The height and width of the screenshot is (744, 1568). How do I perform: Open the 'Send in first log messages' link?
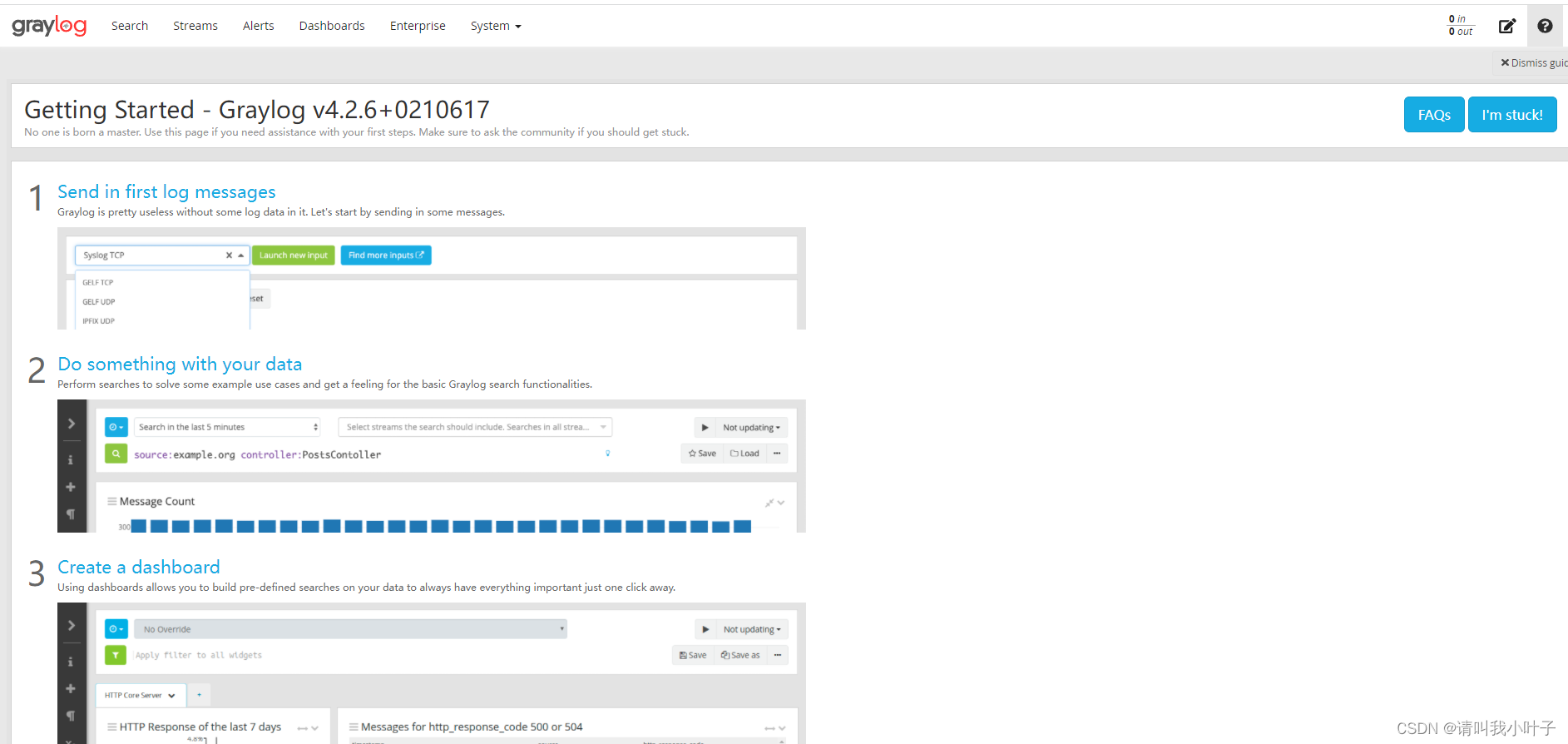[166, 192]
